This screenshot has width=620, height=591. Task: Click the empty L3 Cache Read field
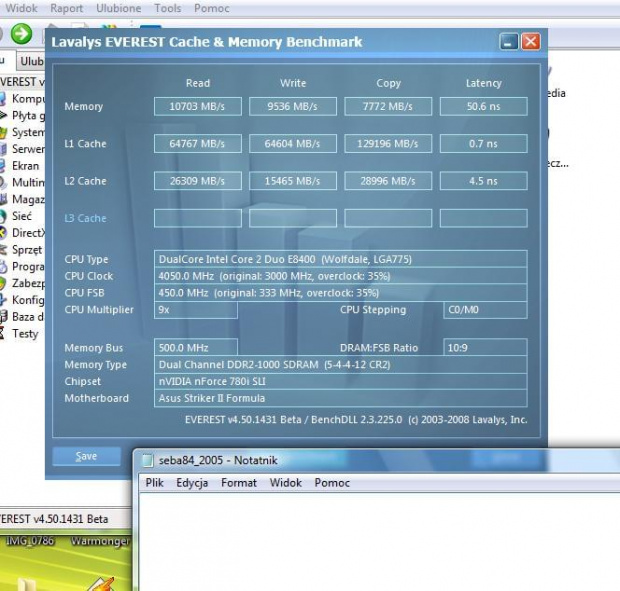(198, 218)
